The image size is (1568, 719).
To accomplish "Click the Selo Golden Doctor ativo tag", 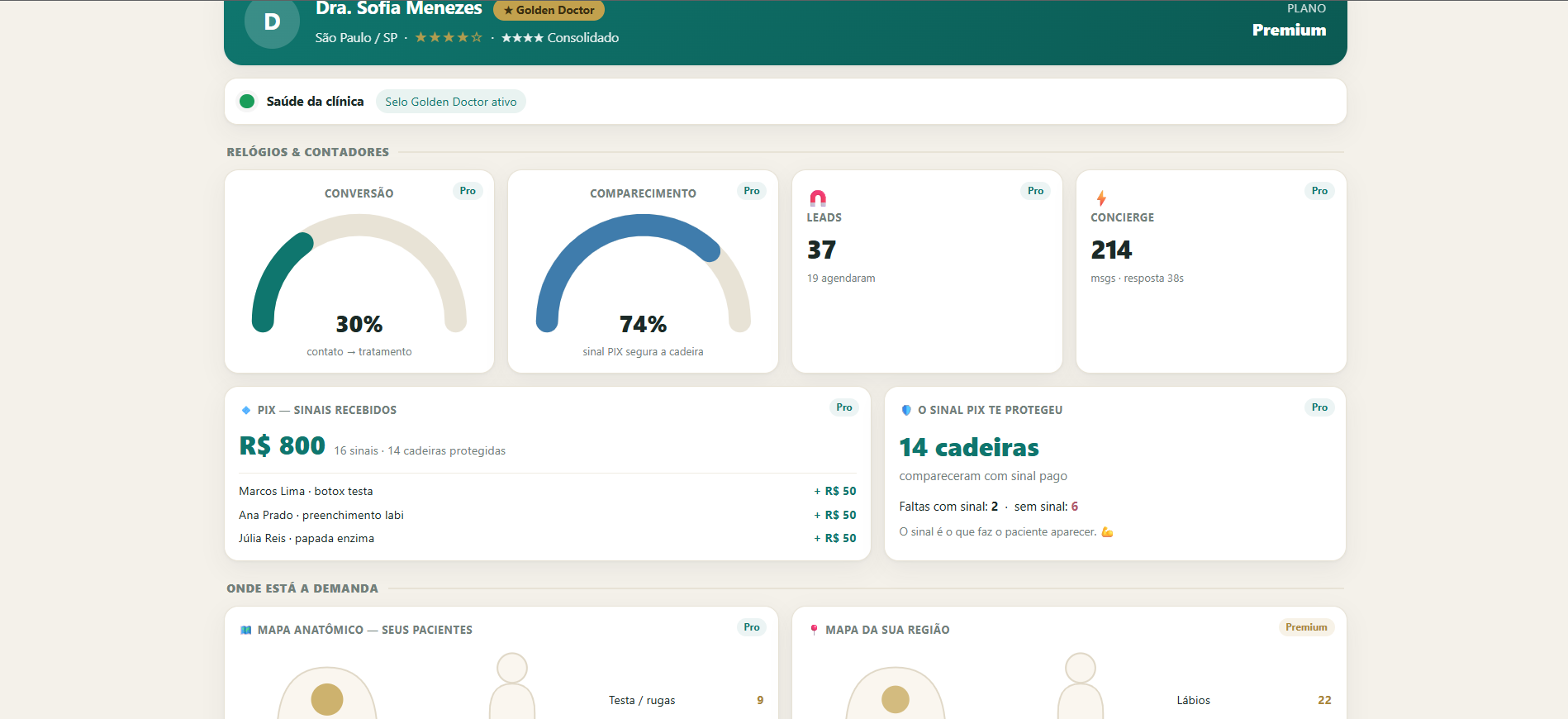I will click(x=451, y=102).
